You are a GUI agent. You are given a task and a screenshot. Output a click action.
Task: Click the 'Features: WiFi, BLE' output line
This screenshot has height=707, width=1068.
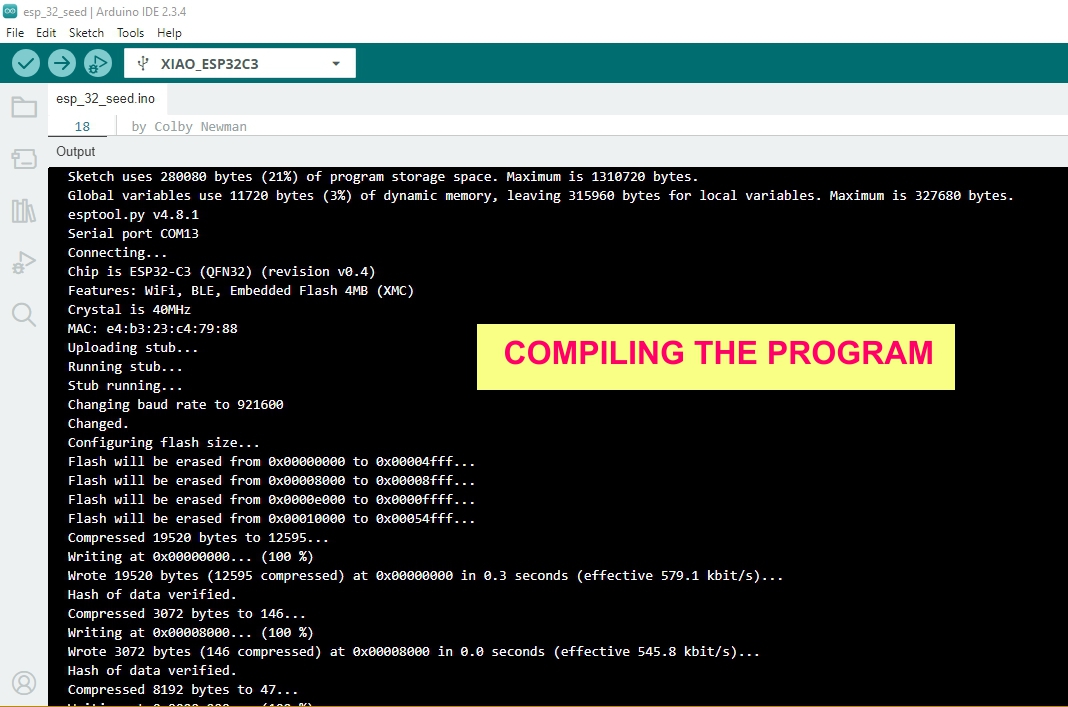tap(240, 291)
